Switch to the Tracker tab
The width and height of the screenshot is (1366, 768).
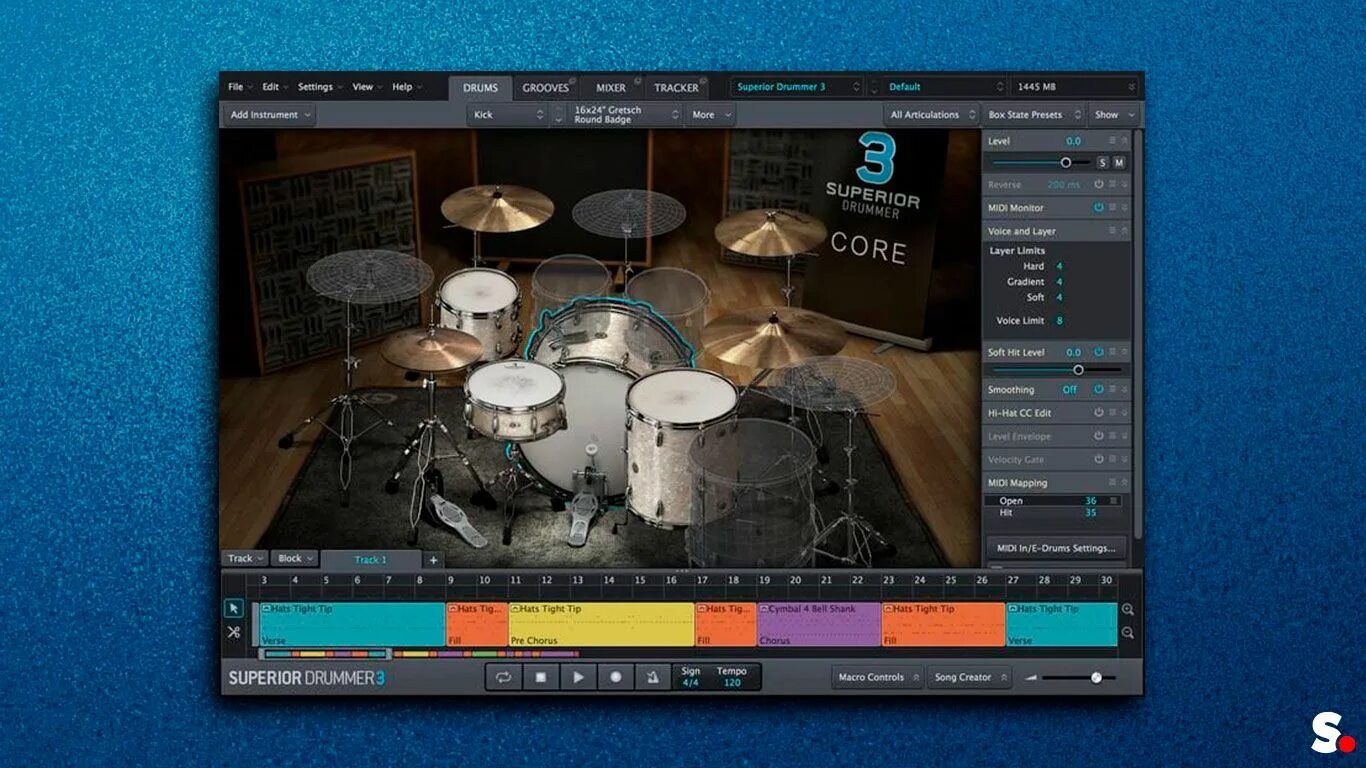coord(677,88)
